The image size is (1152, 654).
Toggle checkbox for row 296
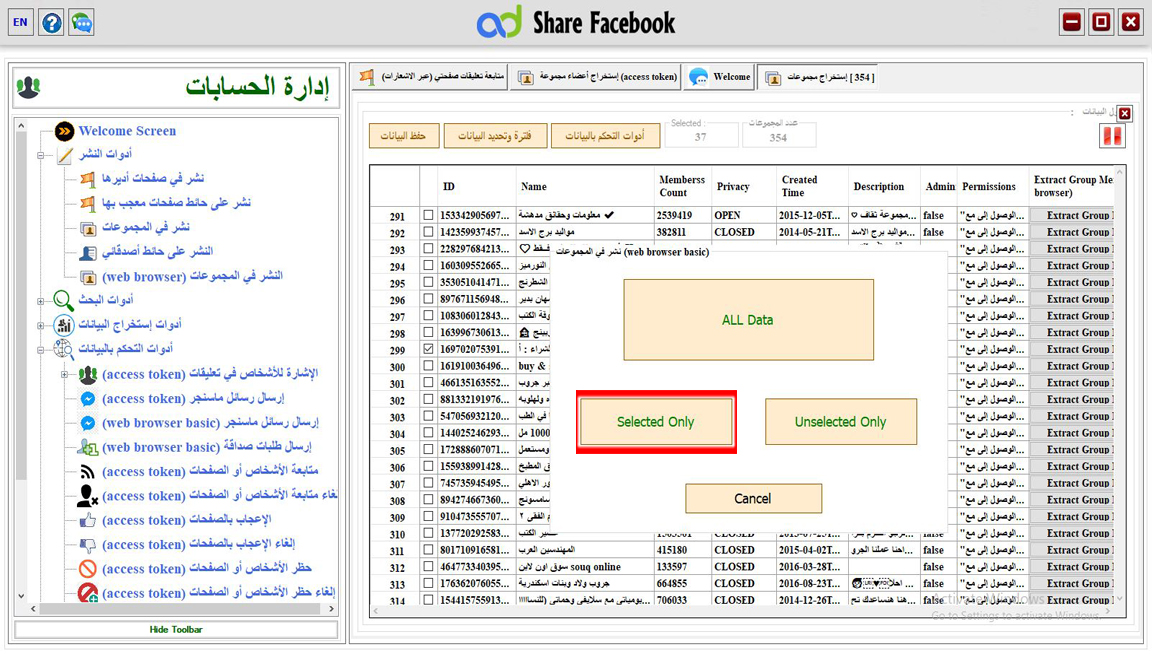428,299
